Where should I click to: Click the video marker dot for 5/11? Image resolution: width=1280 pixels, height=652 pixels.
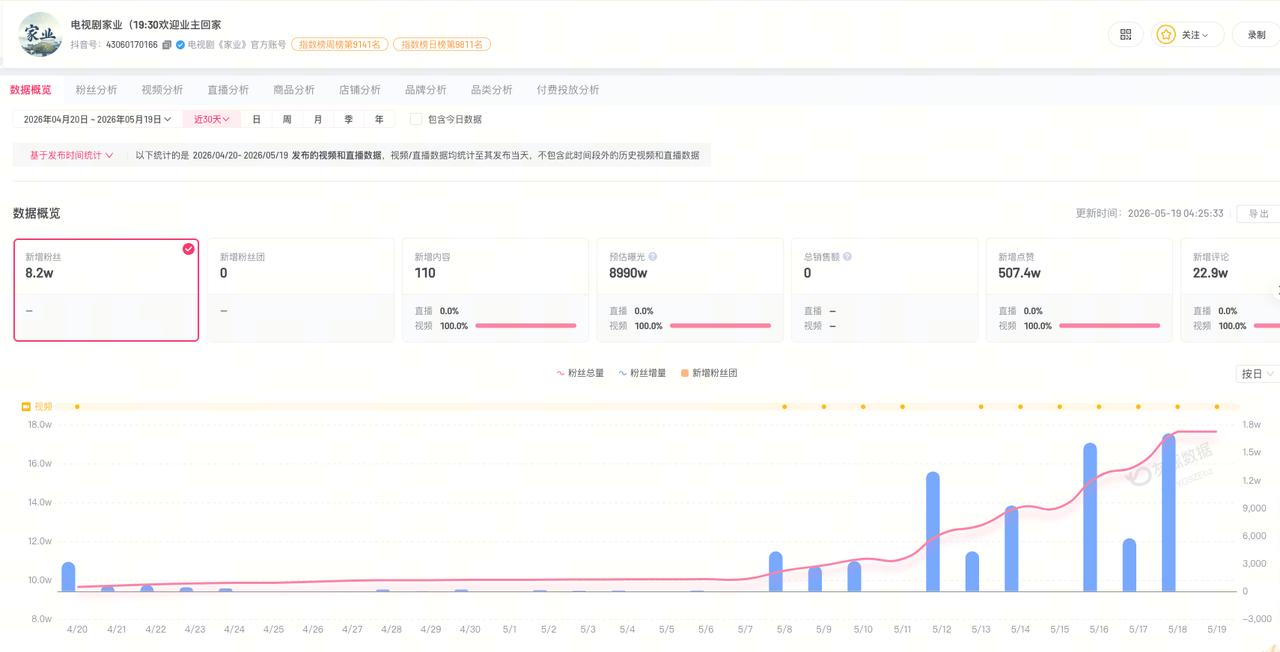902,407
